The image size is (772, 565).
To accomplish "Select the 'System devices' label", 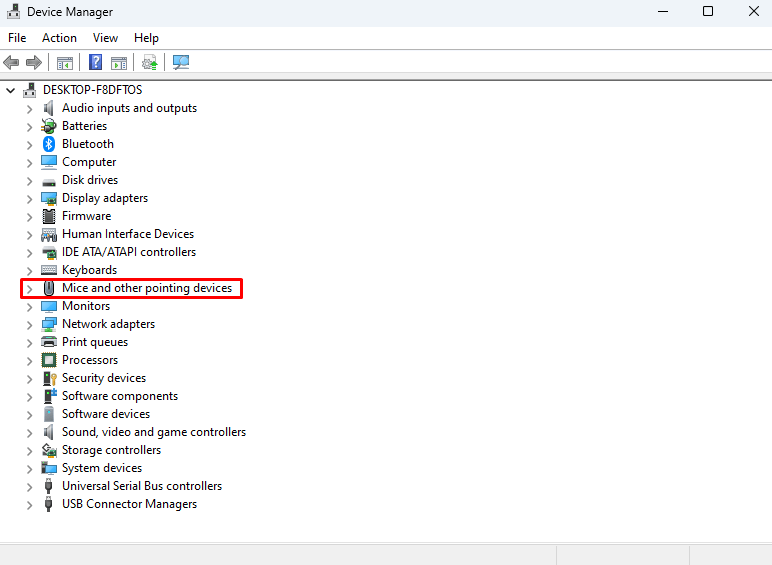I will 102,468.
